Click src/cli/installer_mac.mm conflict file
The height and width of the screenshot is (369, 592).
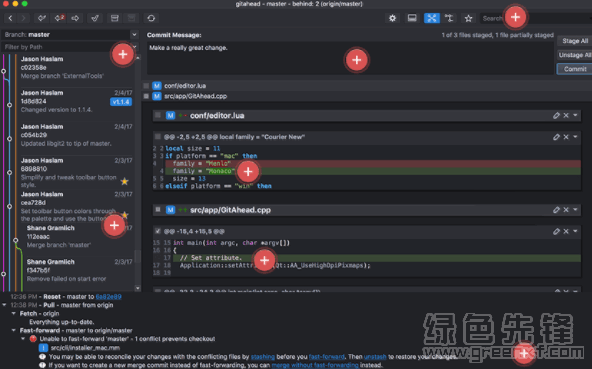[x=85, y=348]
